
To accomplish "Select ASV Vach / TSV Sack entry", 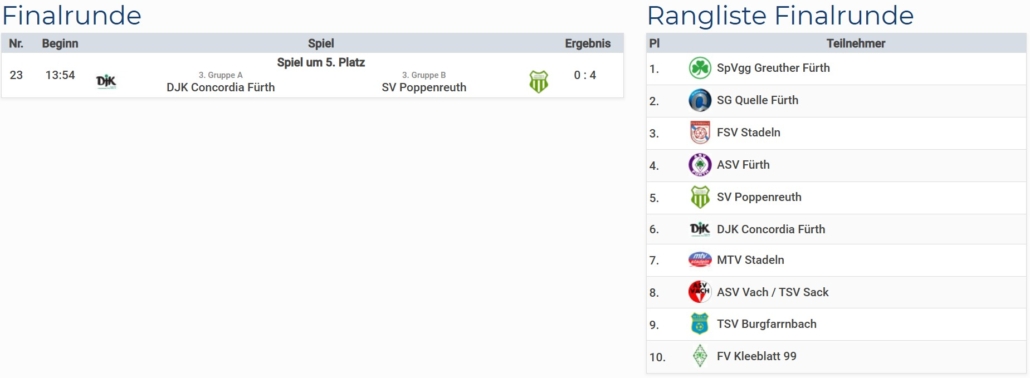I will pos(773,292).
